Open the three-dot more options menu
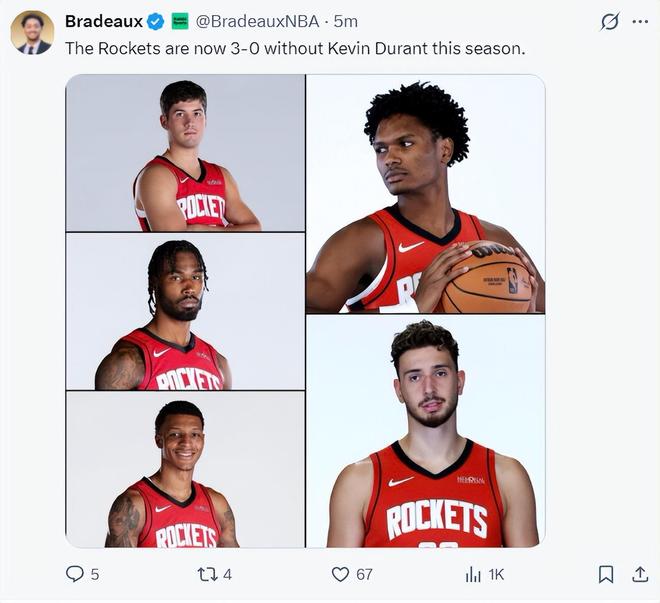 click(640, 21)
